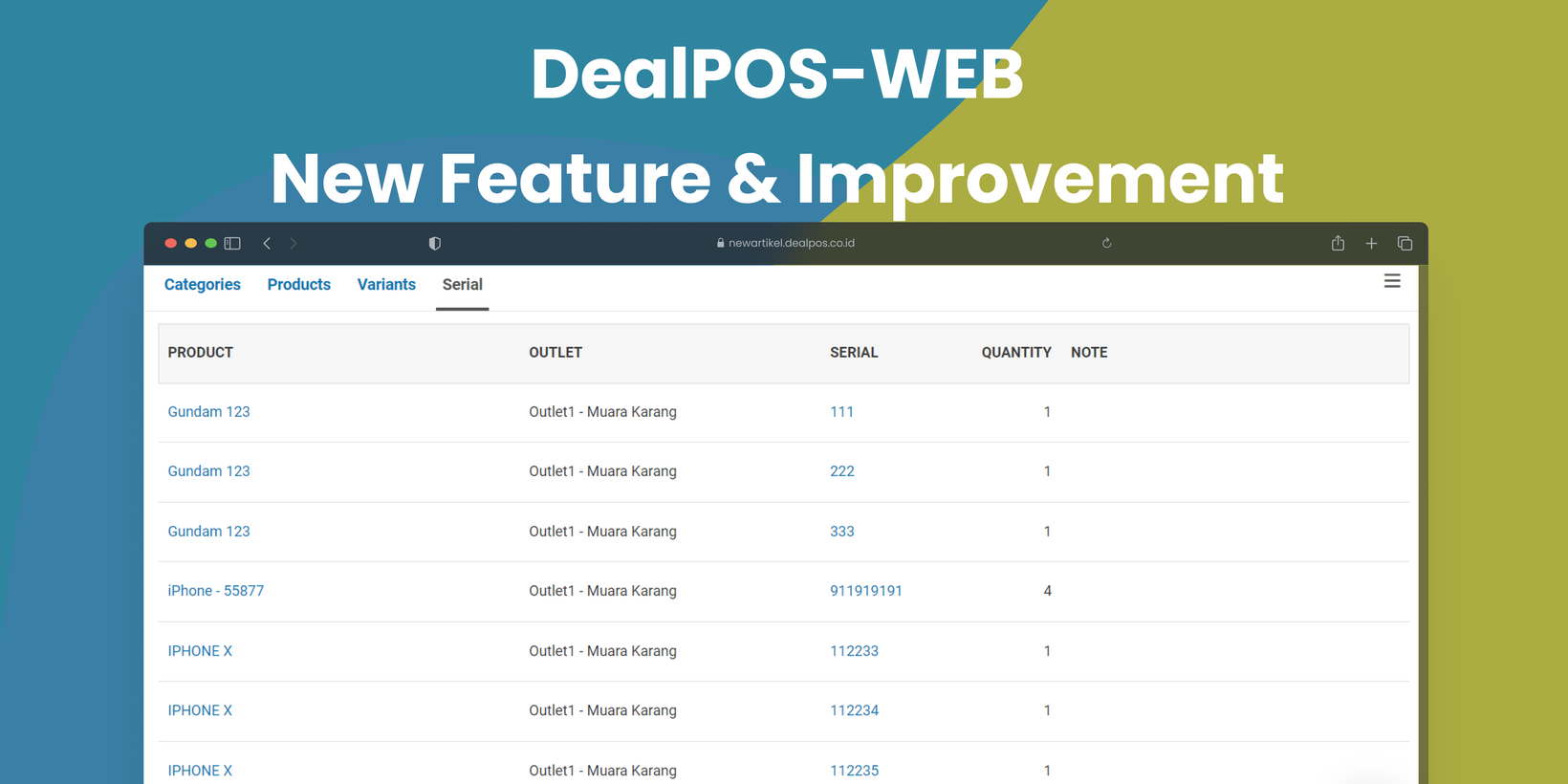Click the yellow minimize window button
Viewport: 1568px width, 784px height.
click(x=190, y=244)
